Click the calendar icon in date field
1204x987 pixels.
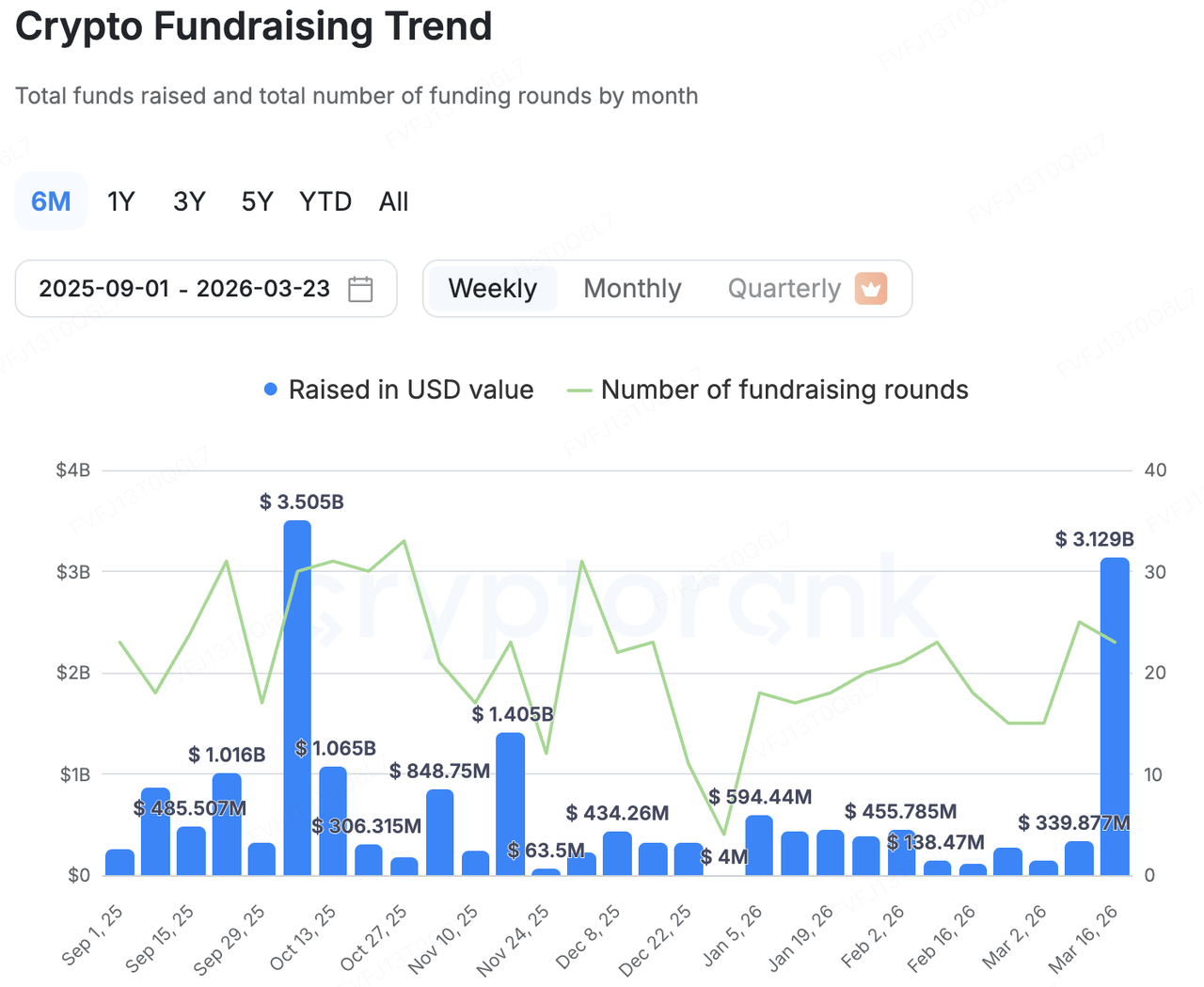(x=360, y=289)
